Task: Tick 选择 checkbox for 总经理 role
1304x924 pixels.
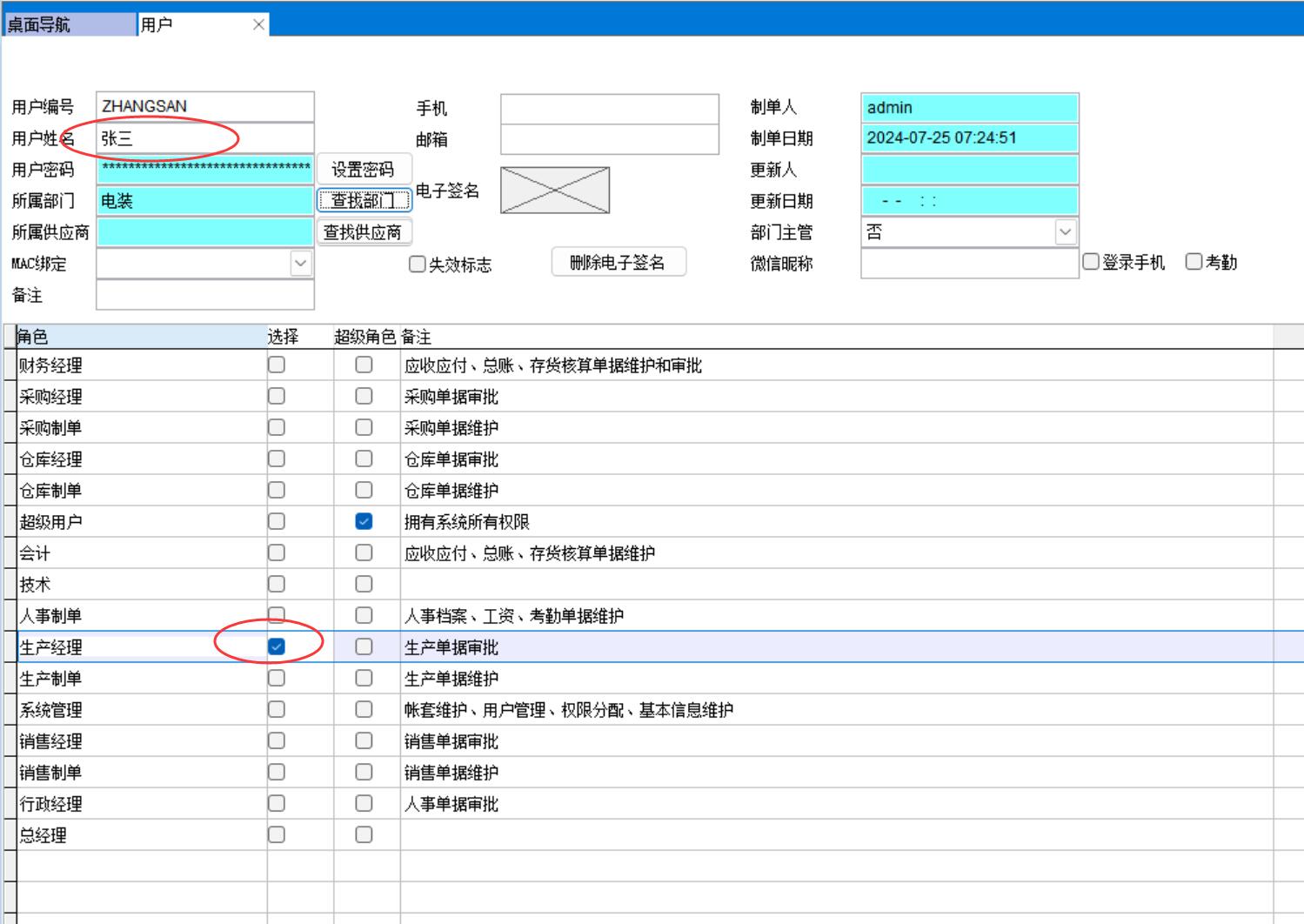Action: (277, 834)
